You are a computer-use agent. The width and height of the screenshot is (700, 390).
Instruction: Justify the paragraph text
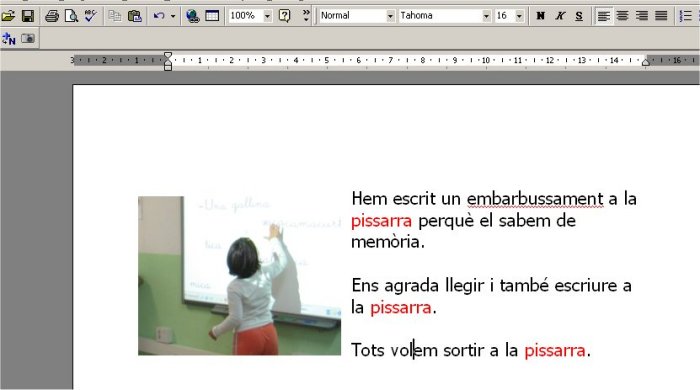point(661,16)
